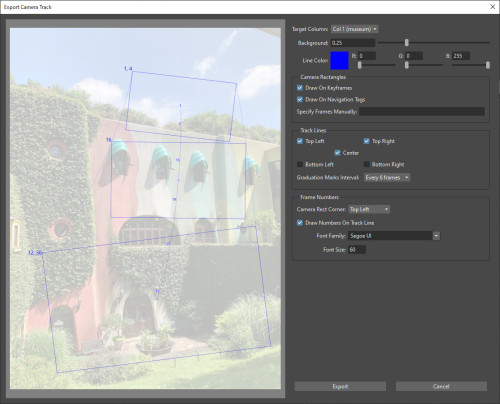
Task: Click the Cancel button
Action: 441,386
